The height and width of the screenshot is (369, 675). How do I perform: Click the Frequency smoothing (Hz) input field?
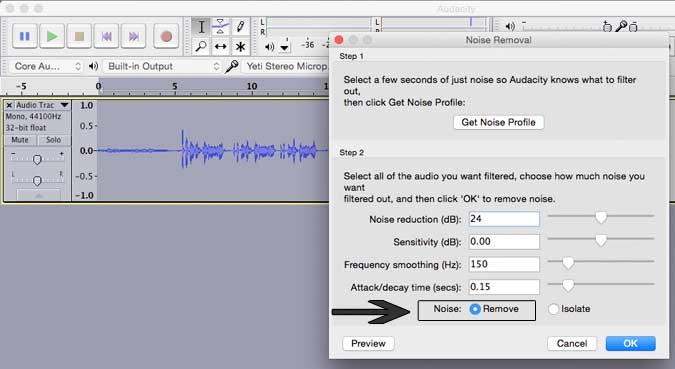coord(504,264)
